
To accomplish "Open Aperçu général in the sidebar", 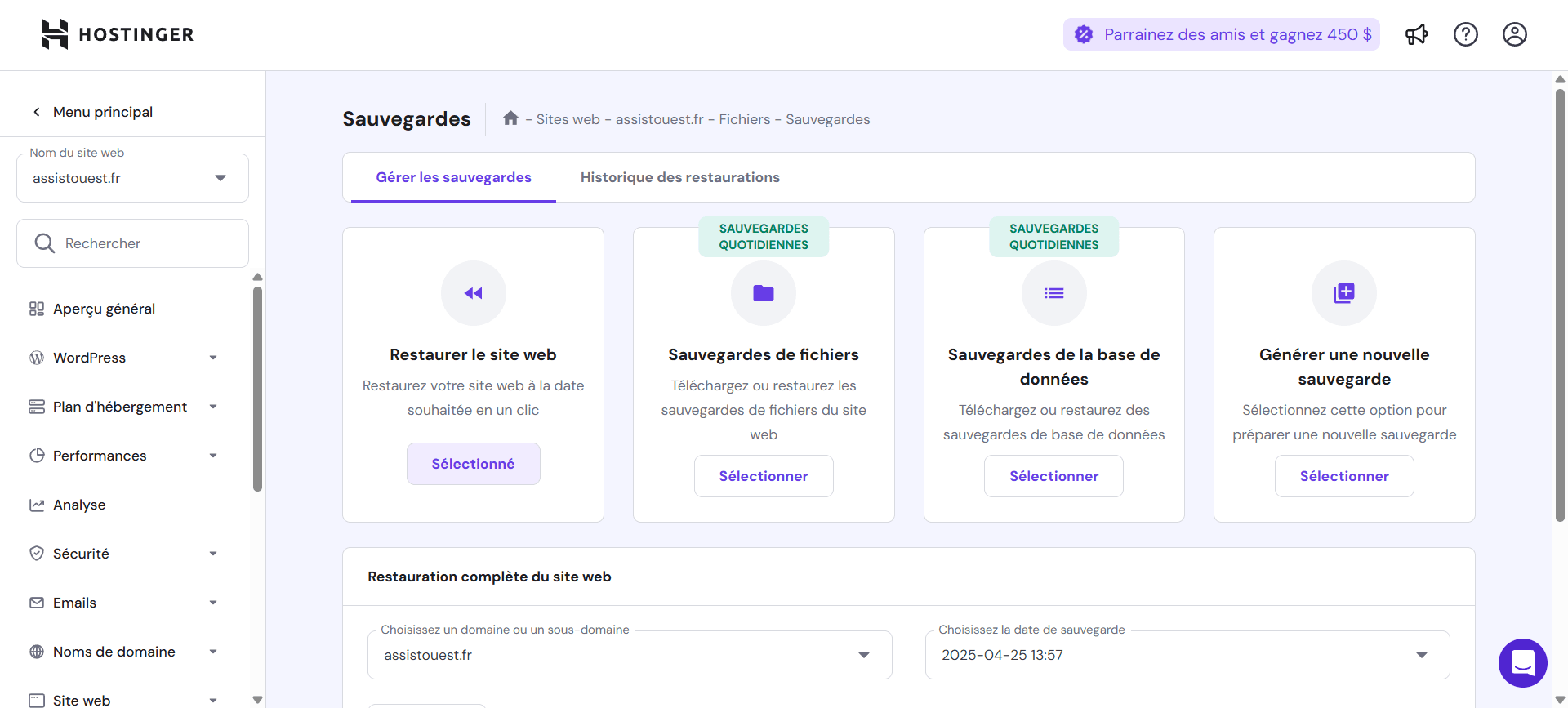I will pos(104,309).
